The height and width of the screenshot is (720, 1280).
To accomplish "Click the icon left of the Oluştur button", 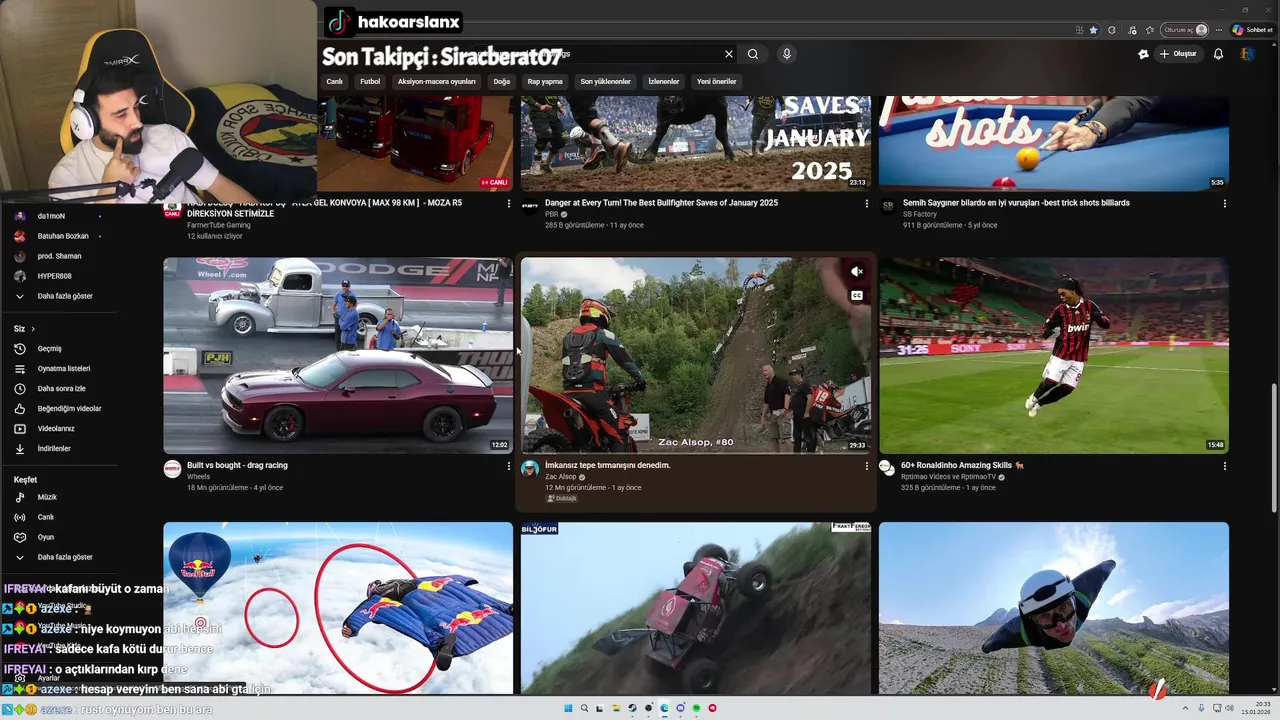I will tap(1144, 54).
